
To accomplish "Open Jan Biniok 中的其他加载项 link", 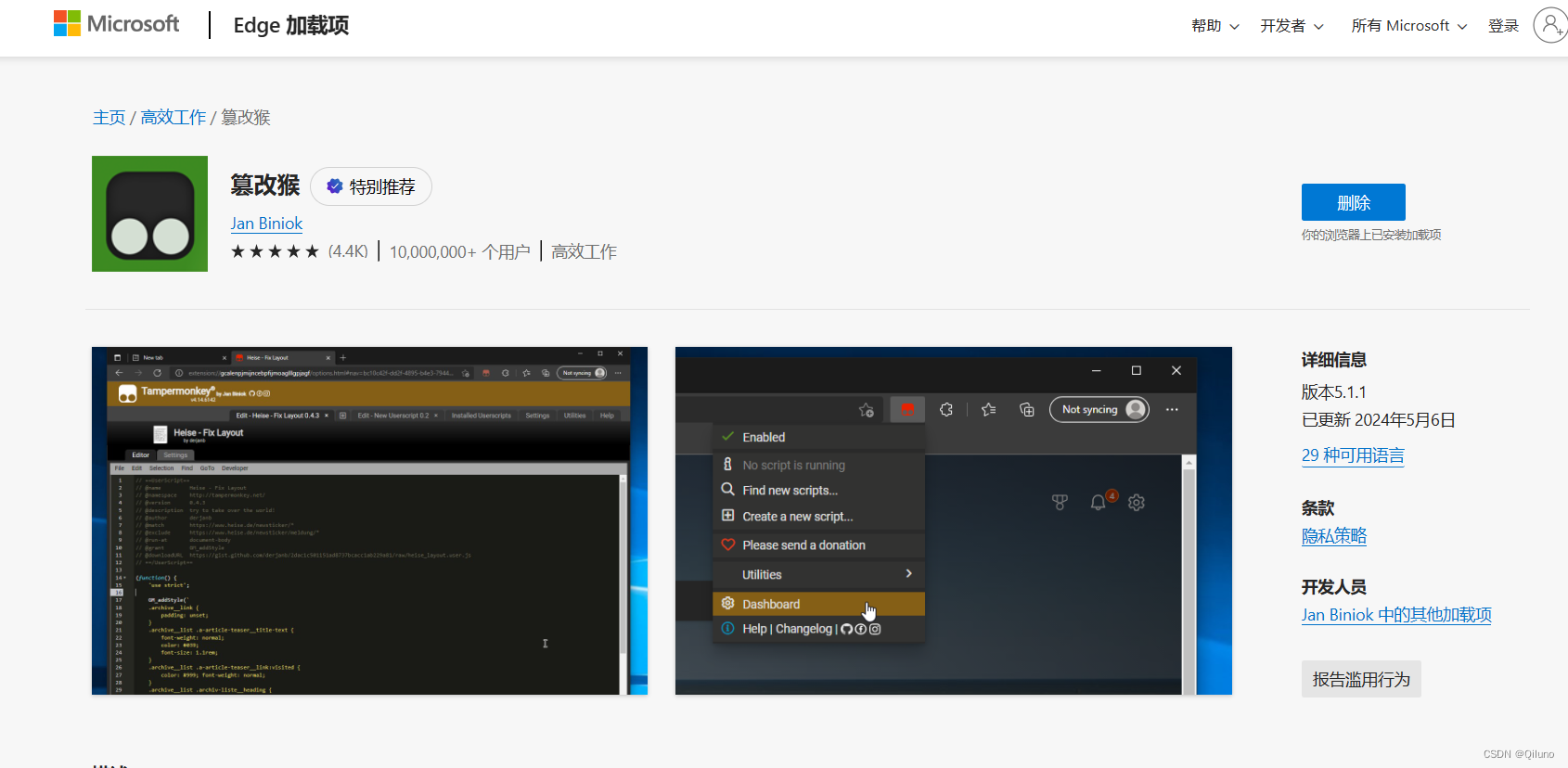I will coord(1396,615).
